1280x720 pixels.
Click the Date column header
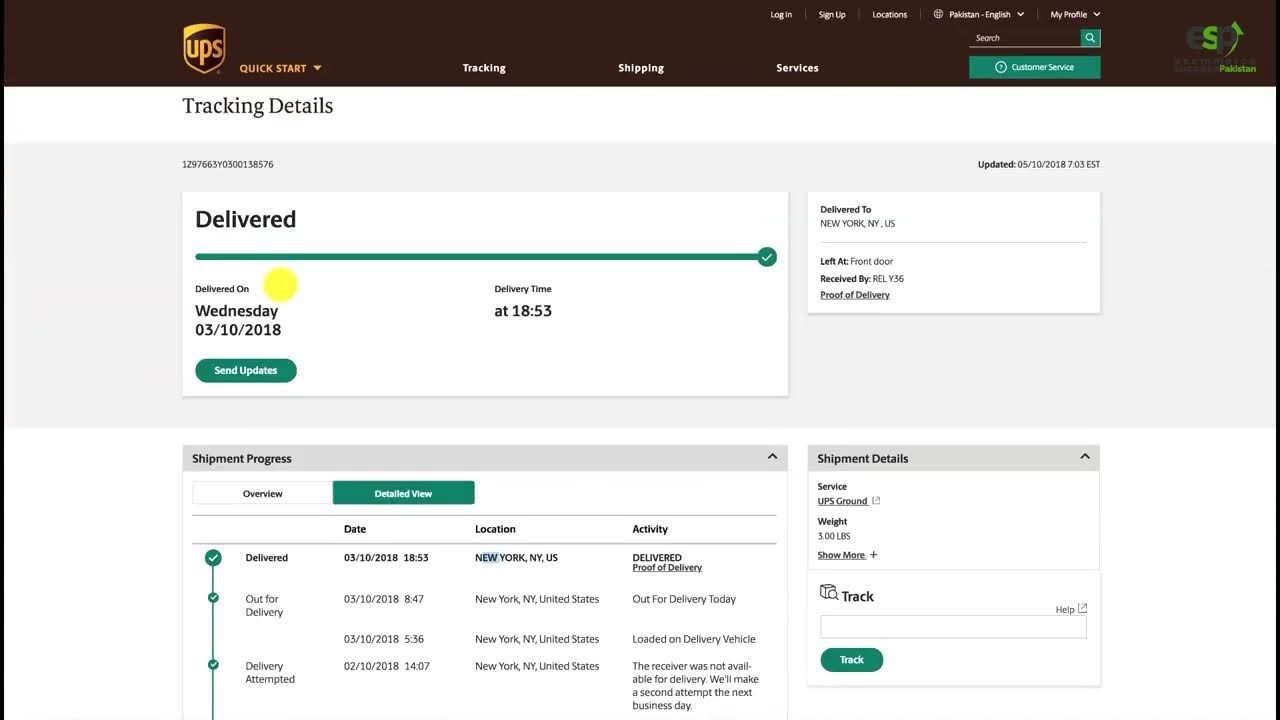[355, 529]
